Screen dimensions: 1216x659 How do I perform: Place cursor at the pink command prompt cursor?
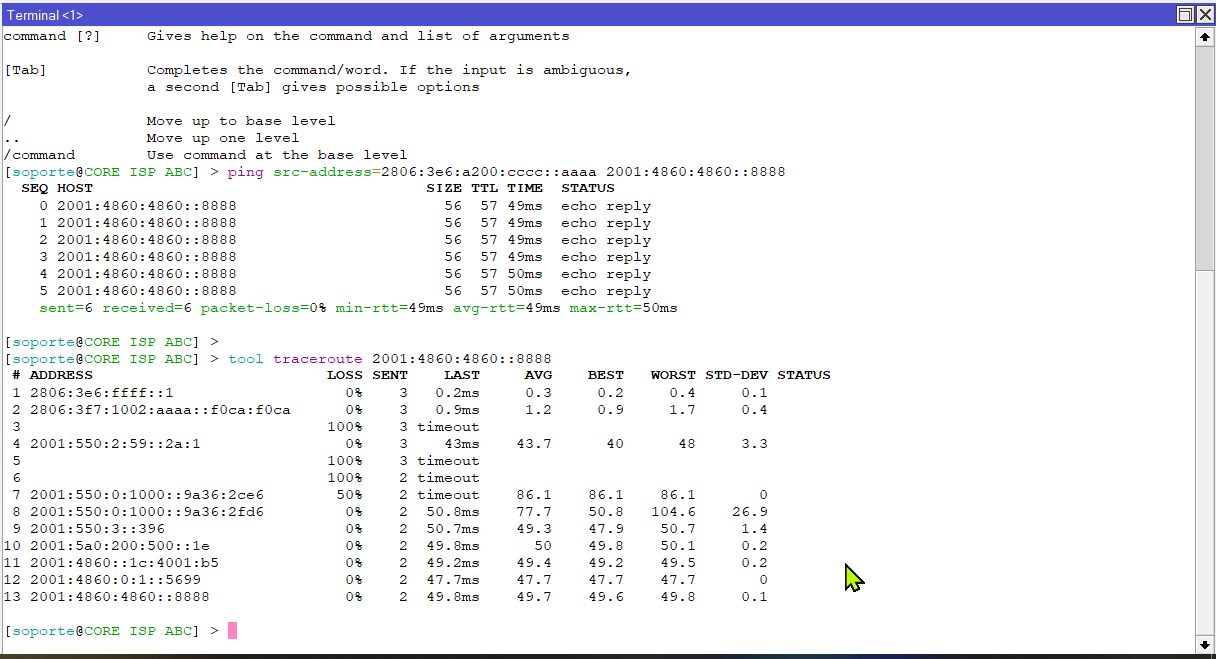point(232,631)
